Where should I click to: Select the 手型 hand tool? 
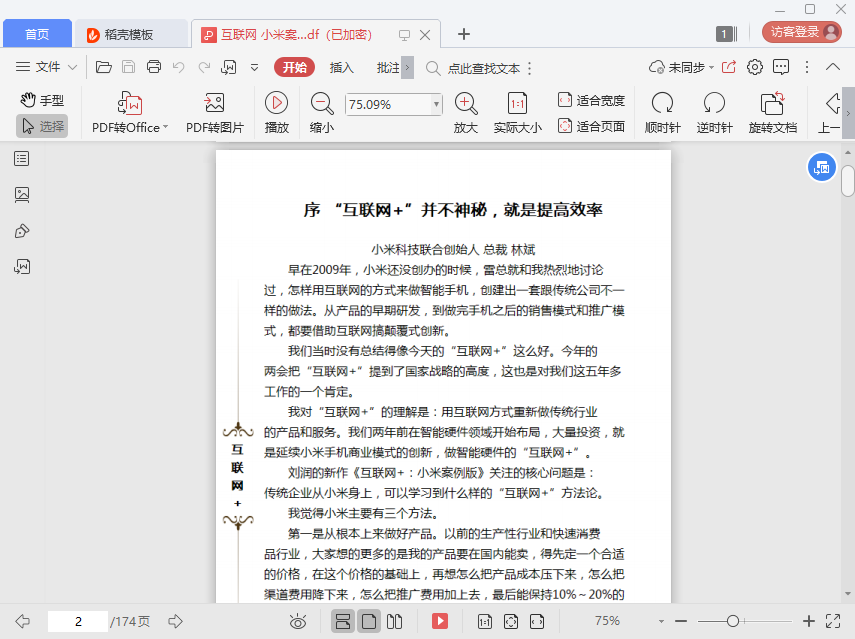tap(42, 100)
